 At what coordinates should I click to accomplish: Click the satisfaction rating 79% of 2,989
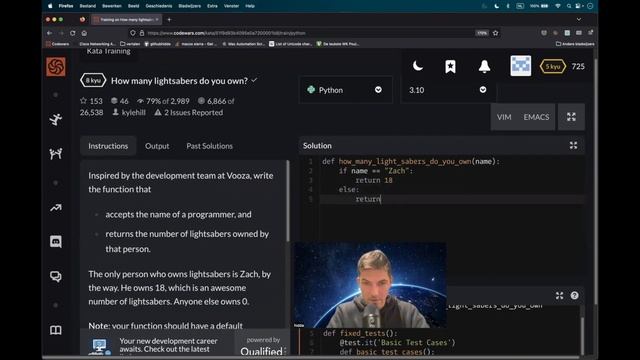point(163,101)
